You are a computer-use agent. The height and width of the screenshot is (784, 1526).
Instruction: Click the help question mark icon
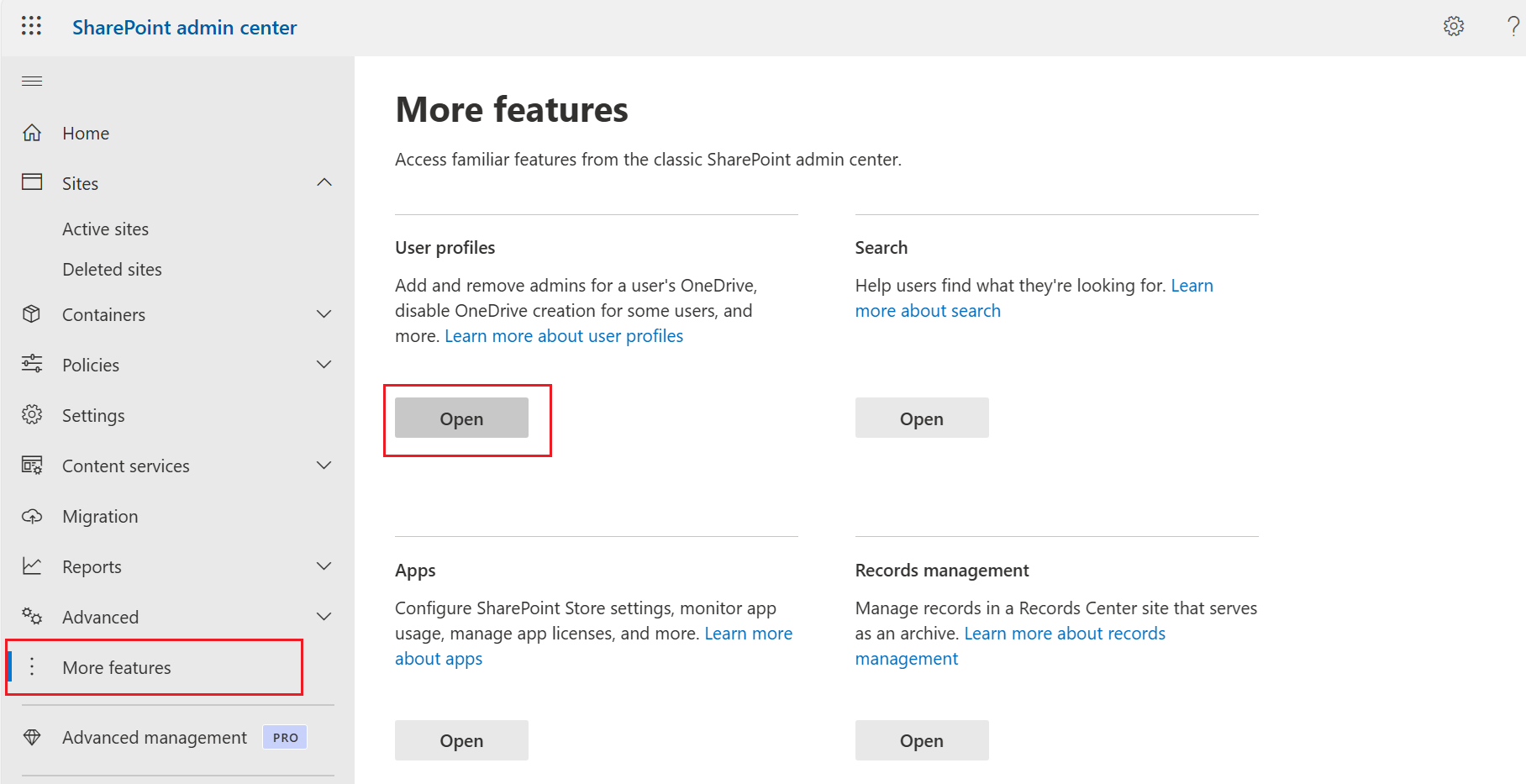point(1513,26)
